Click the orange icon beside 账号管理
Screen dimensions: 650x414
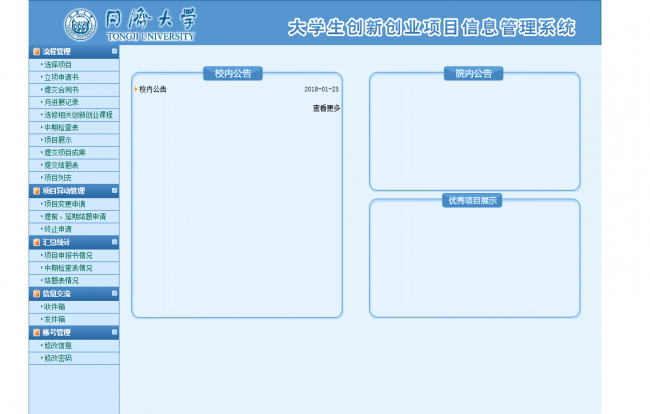coord(36,332)
